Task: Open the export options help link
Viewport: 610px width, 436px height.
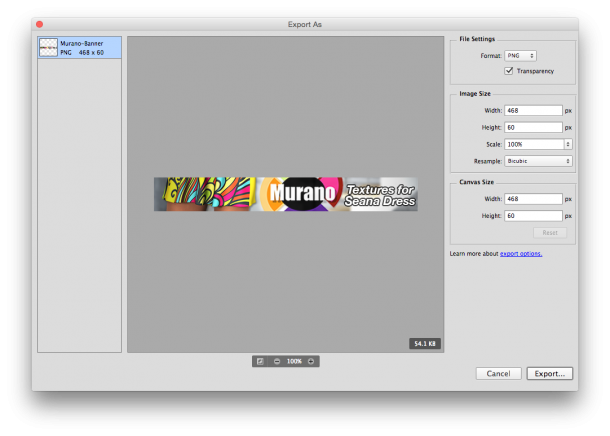Action: coord(521,254)
